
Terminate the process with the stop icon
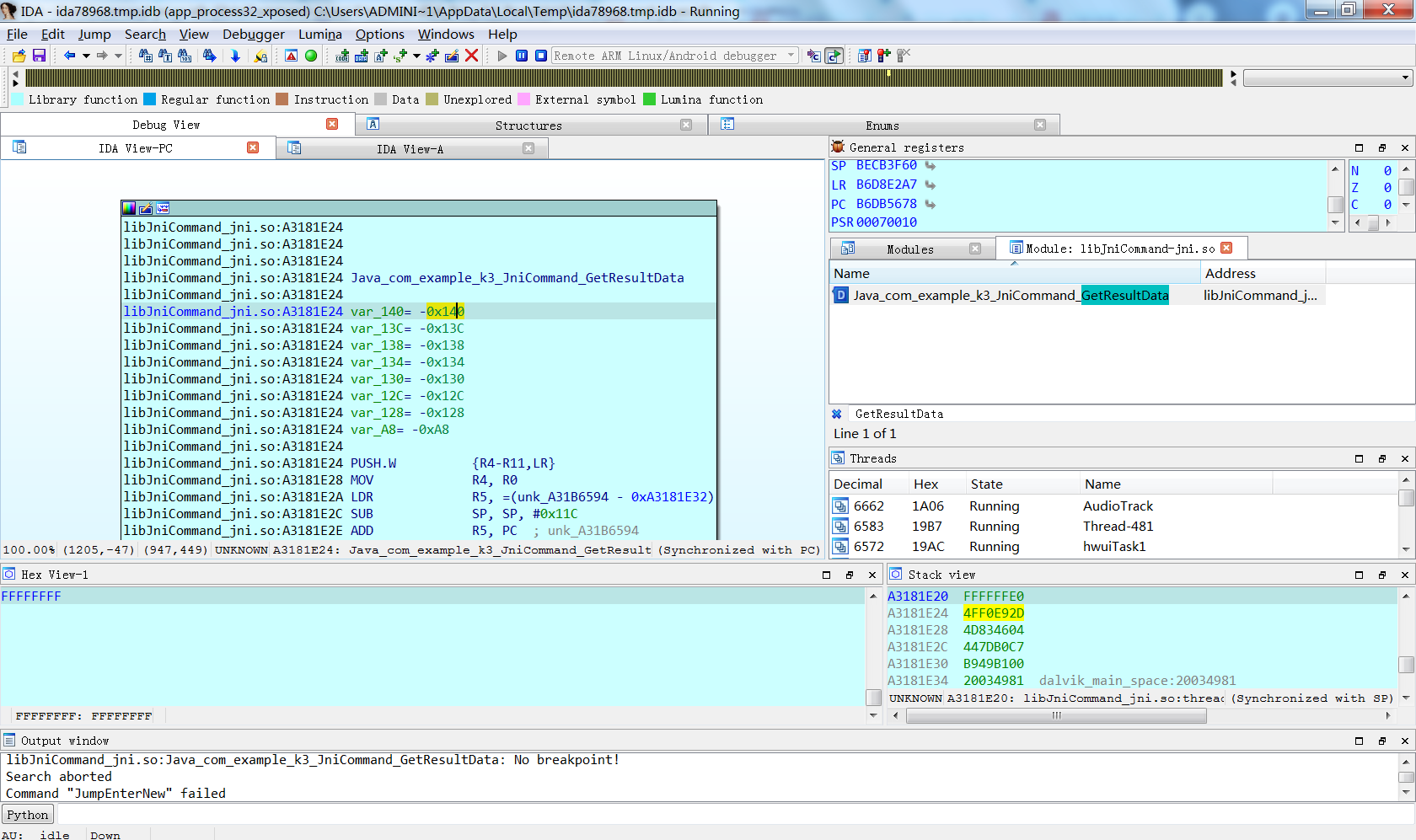(541, 56)
